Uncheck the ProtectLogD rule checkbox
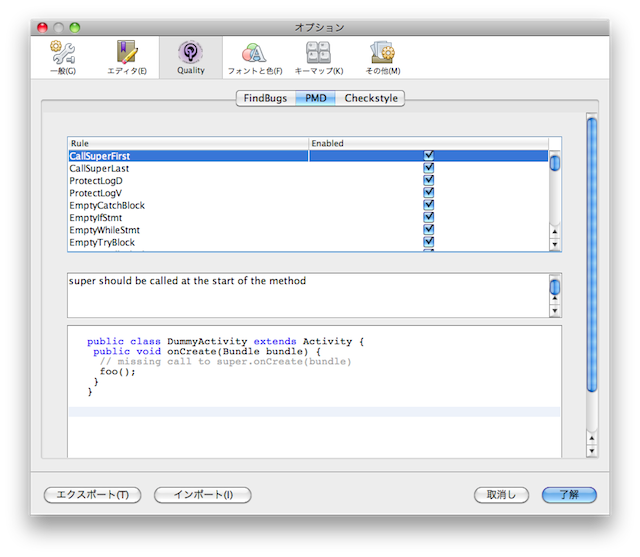Image resolution: width=640 pixels, height=557 pixels. pos(429,181)
